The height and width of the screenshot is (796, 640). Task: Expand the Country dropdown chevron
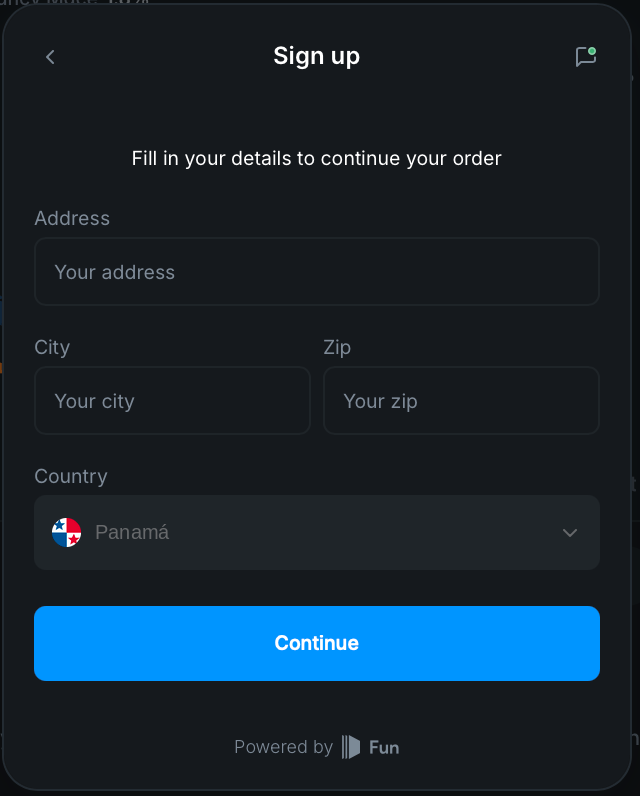[570, 533]
